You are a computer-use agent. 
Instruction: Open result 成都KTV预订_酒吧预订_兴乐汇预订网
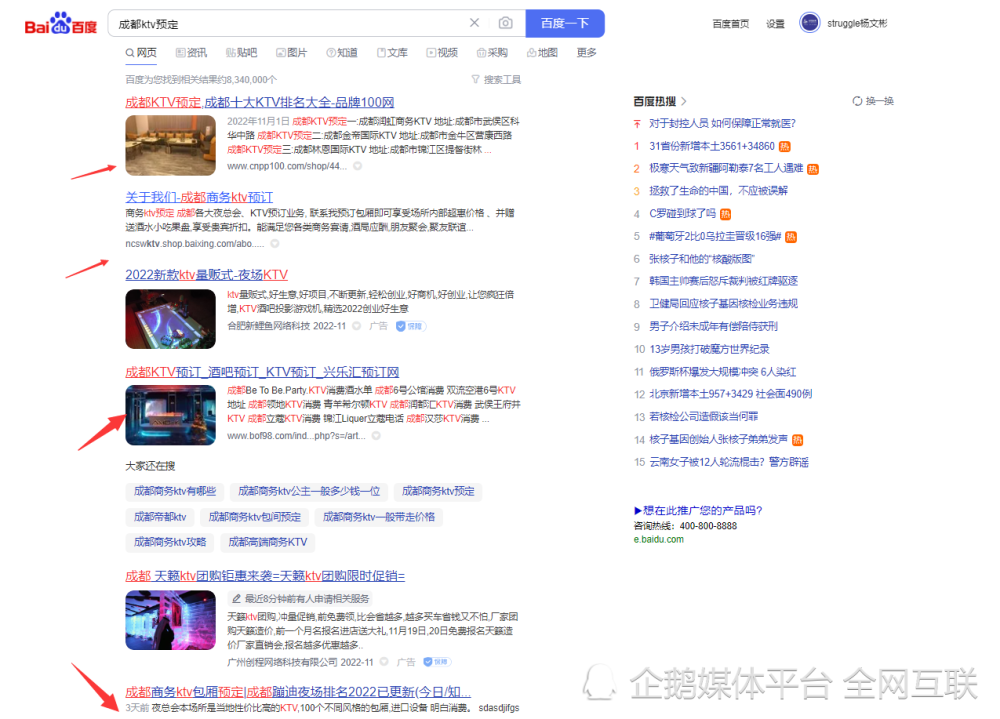[262, 372]
